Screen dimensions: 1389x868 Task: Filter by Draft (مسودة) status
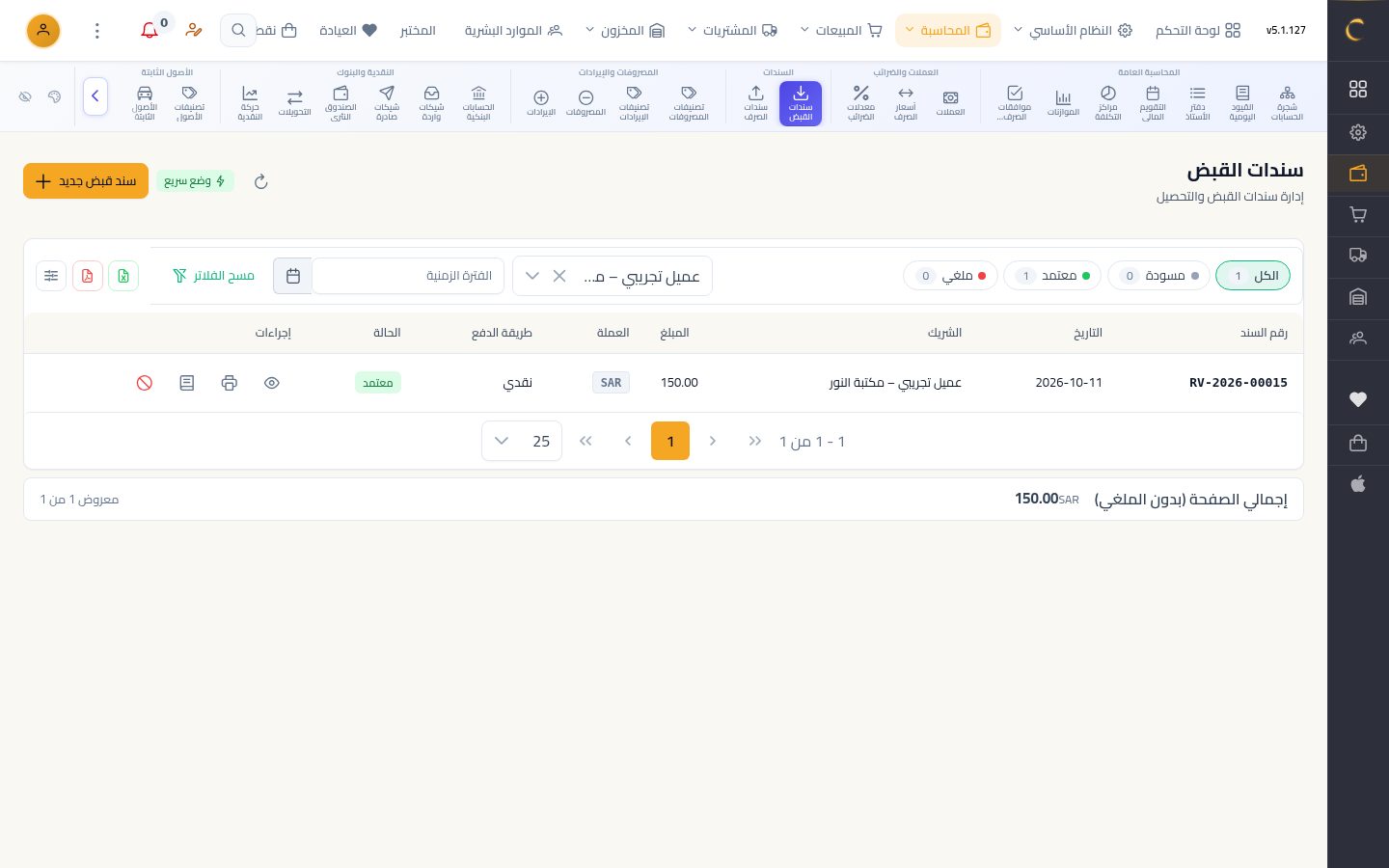(x=1158, y=276)
